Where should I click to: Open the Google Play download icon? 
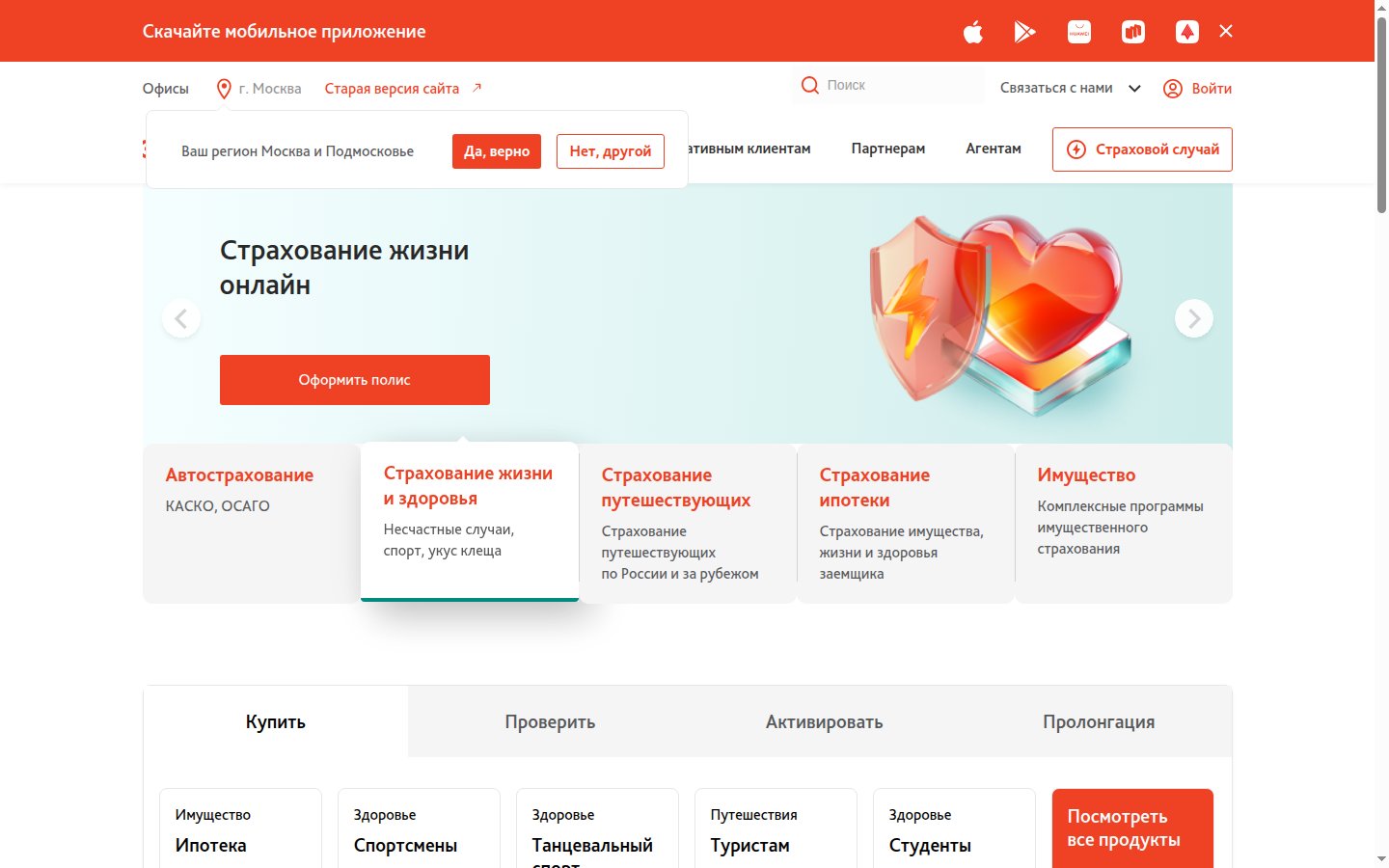pos(1024,32)
